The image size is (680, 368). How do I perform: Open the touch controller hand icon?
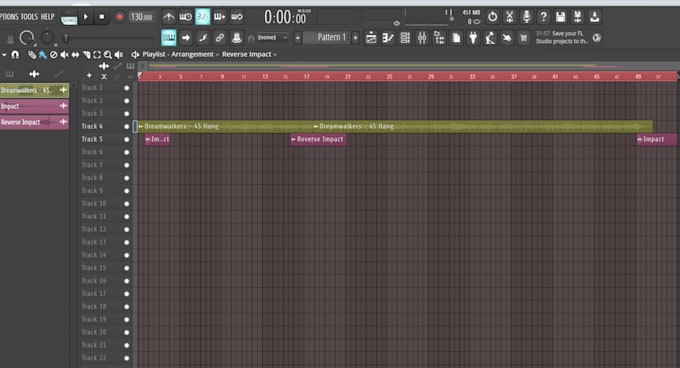click(x=507, y=38)
